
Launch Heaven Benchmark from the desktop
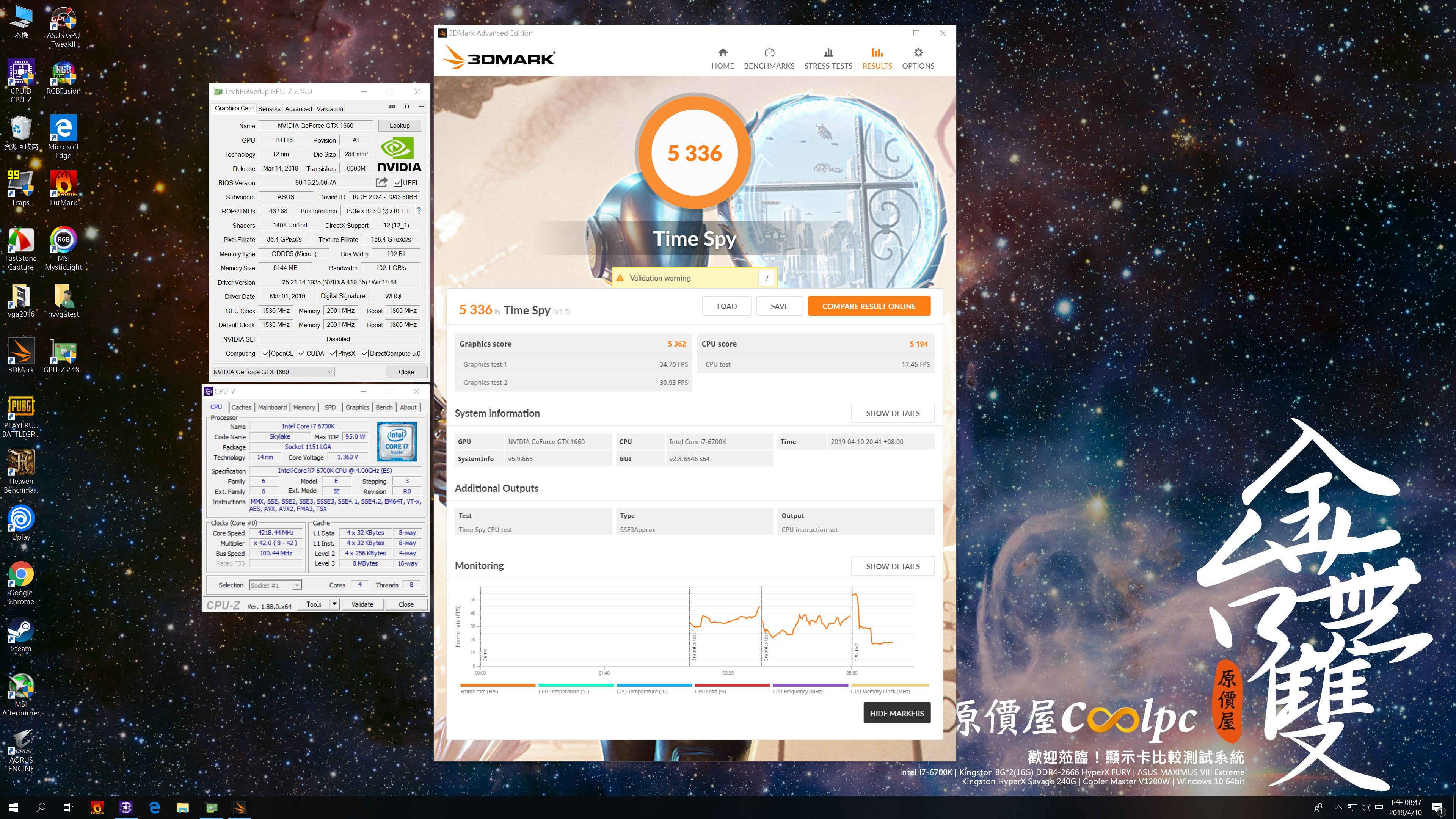point(21,472)
